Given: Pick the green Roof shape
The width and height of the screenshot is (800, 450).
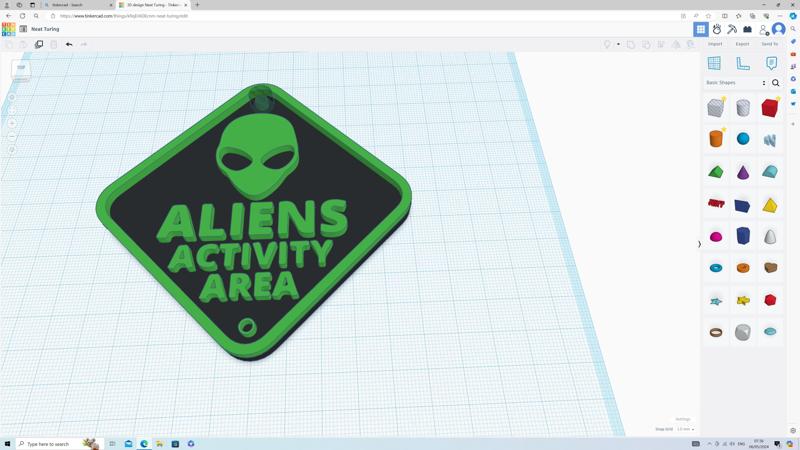Looking at the screenshot, I should point(716,172).
